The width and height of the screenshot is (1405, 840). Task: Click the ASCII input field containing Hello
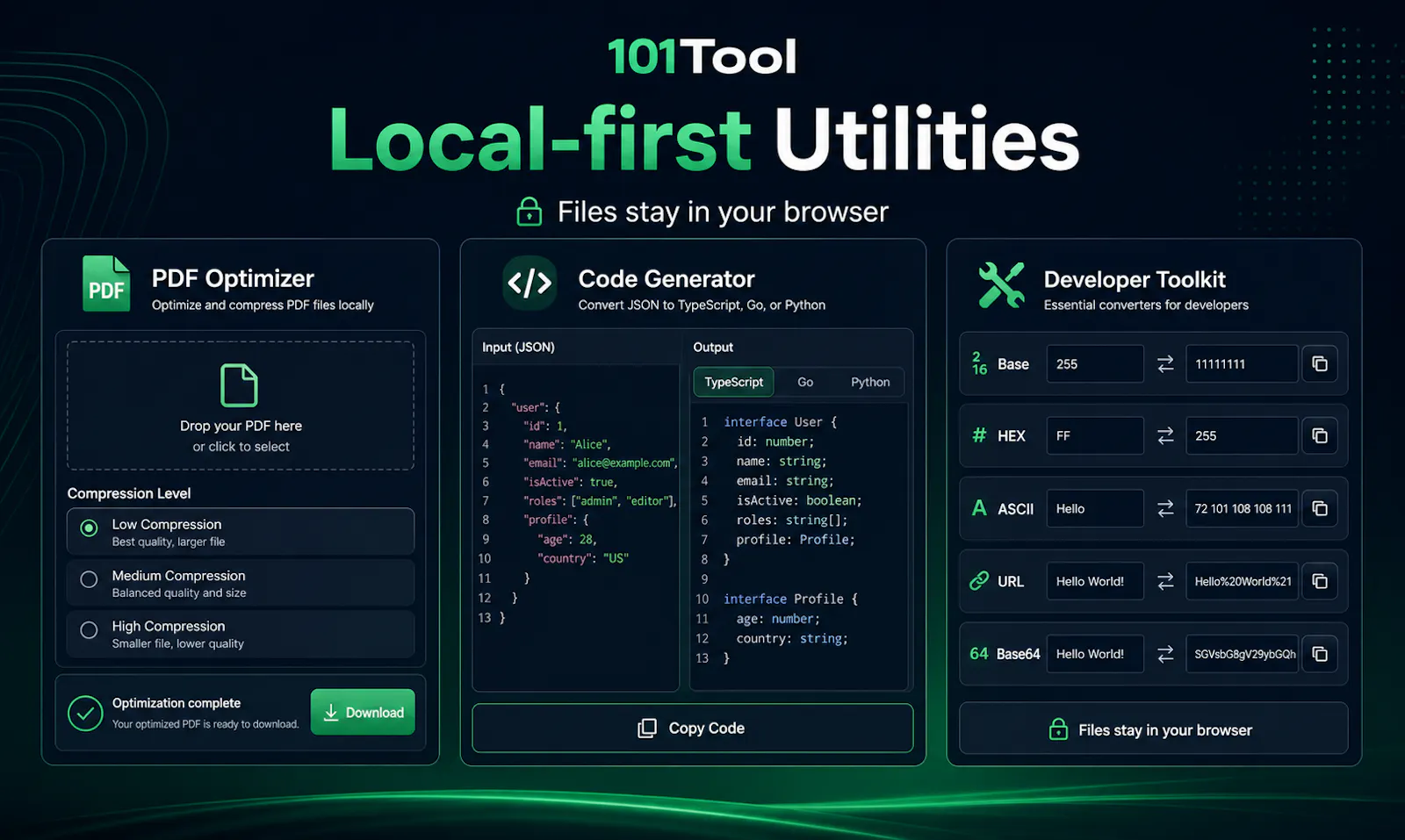1095,508
